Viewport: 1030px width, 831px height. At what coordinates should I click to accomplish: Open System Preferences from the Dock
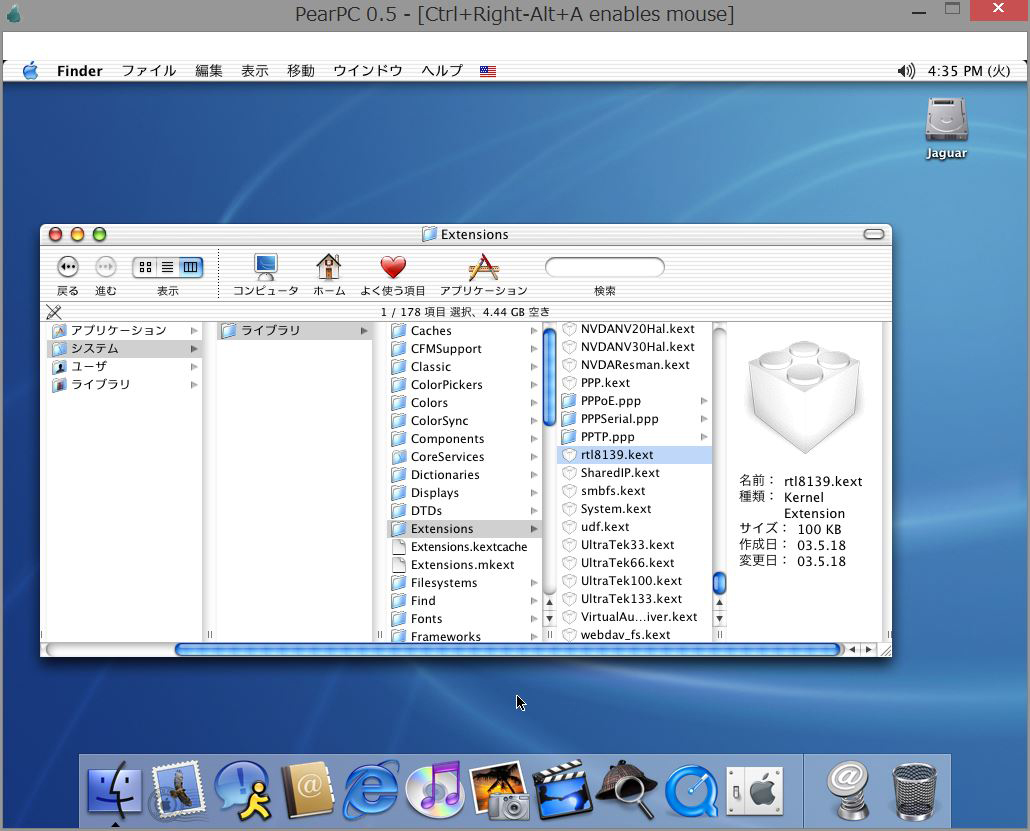pyautogui.click(x=755, y=791)
